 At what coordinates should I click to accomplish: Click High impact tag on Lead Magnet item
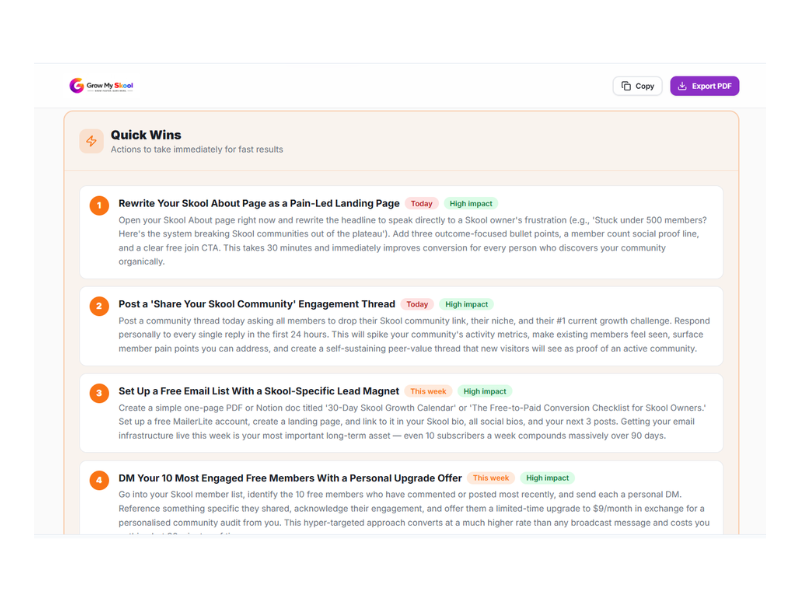485,391
